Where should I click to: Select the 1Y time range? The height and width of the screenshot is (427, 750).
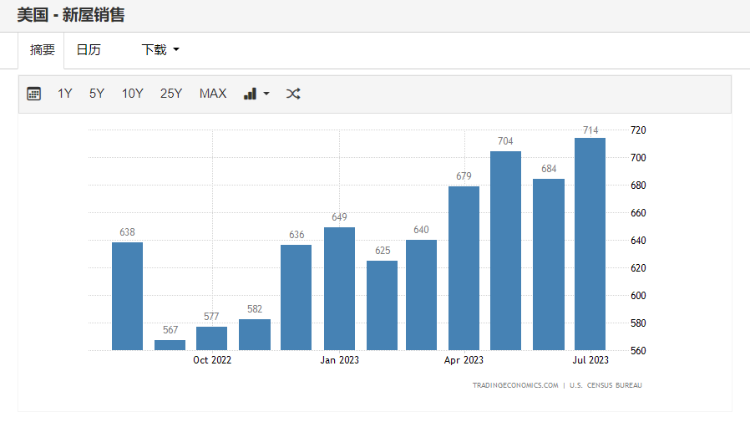pyautogui.click(x=65, y=94)
